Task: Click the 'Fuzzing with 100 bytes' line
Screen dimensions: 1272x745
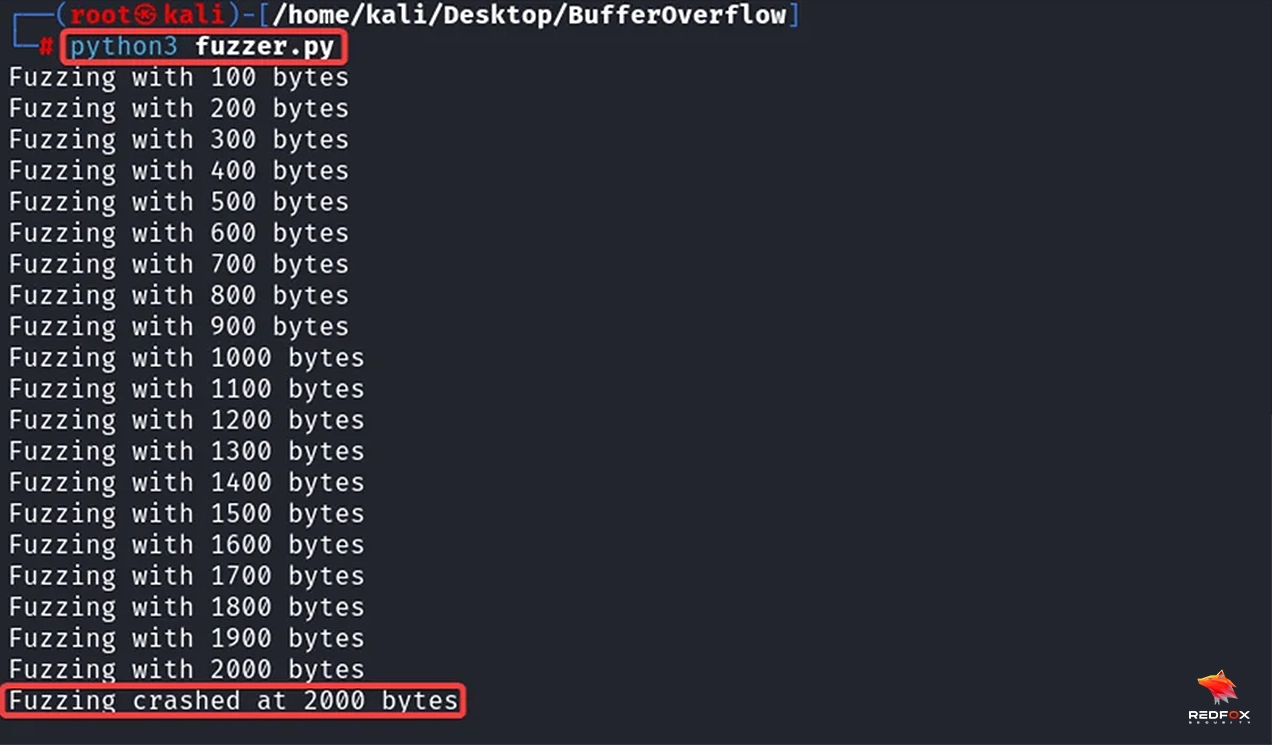Action: (178, 77)
